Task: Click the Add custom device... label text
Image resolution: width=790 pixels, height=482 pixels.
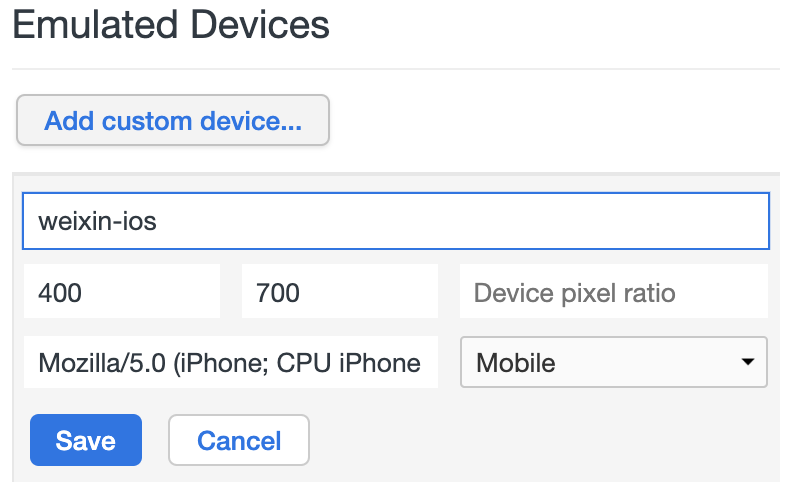Action: (x=173, y=121)
